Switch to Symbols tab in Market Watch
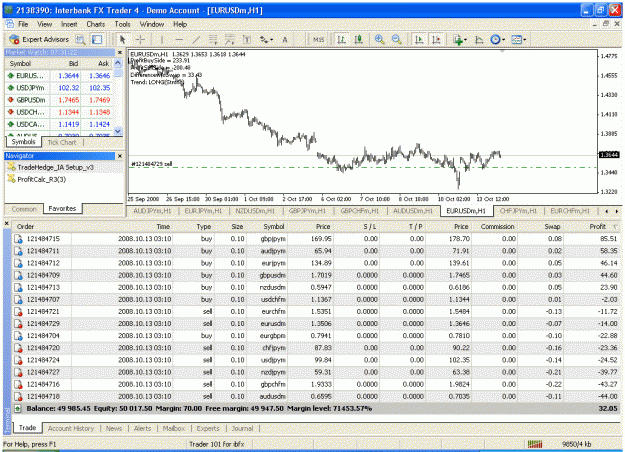This screenshot has width=625, height=452. click(x=24, y=142)
